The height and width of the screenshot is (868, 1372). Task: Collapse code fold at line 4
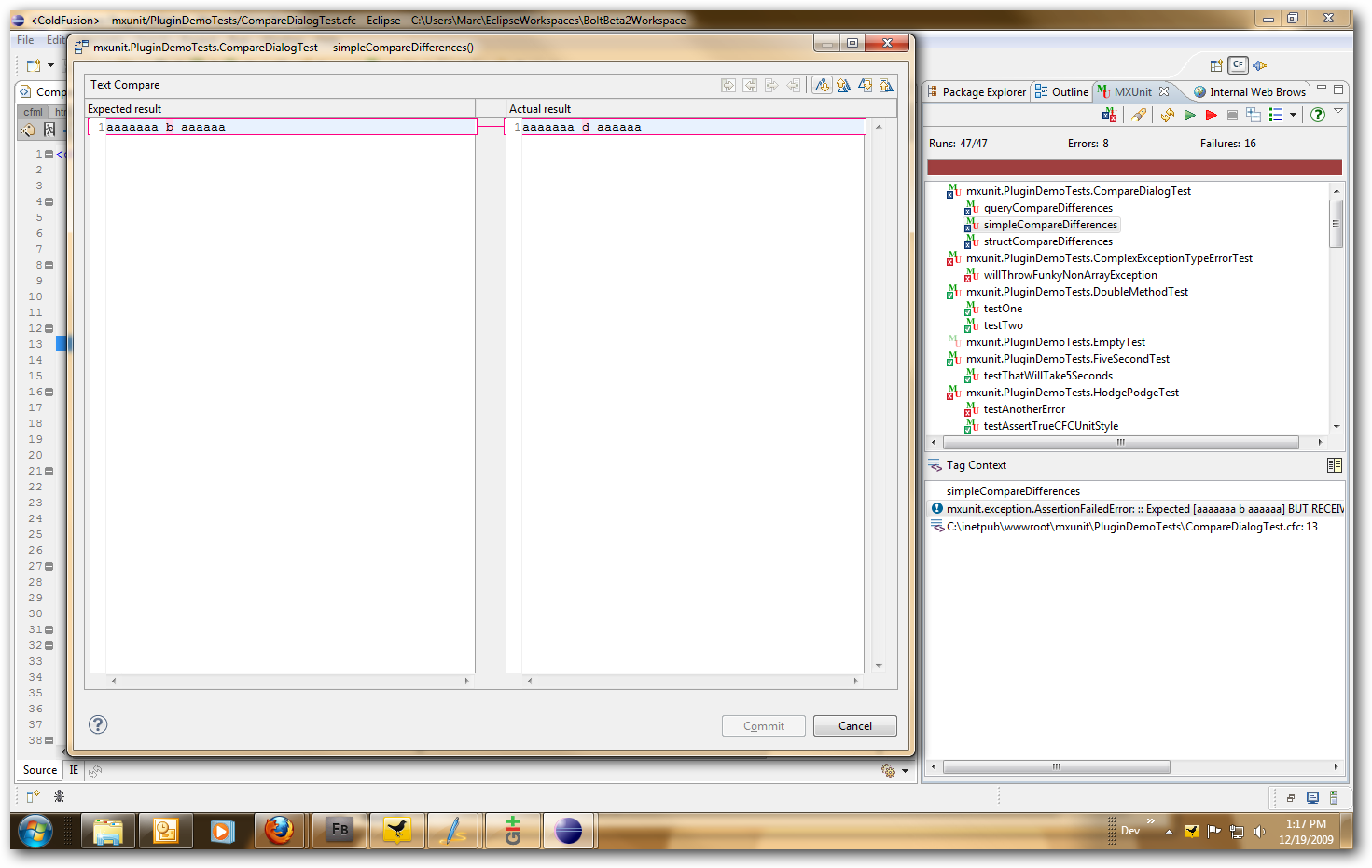[x=49, y=201]
